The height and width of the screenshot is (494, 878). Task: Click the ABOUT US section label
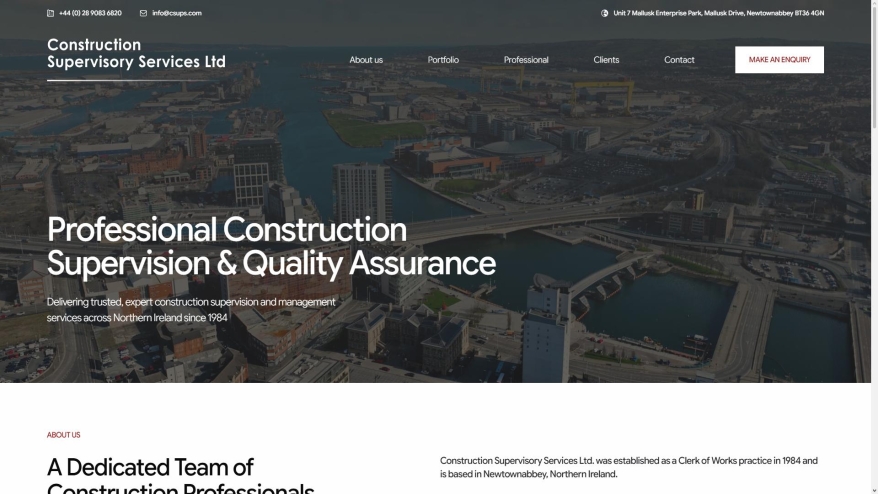click(64, 435)
